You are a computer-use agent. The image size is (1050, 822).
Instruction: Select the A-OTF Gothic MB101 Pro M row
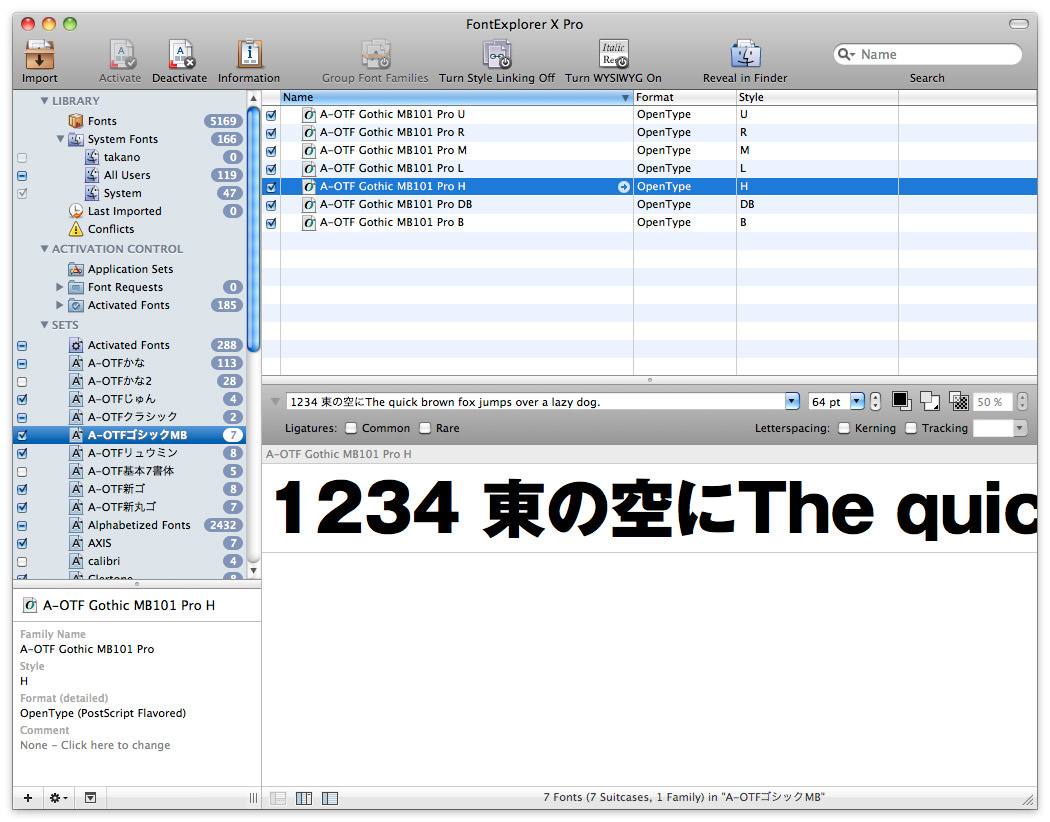pyautogui.click(x=649, y=151)
